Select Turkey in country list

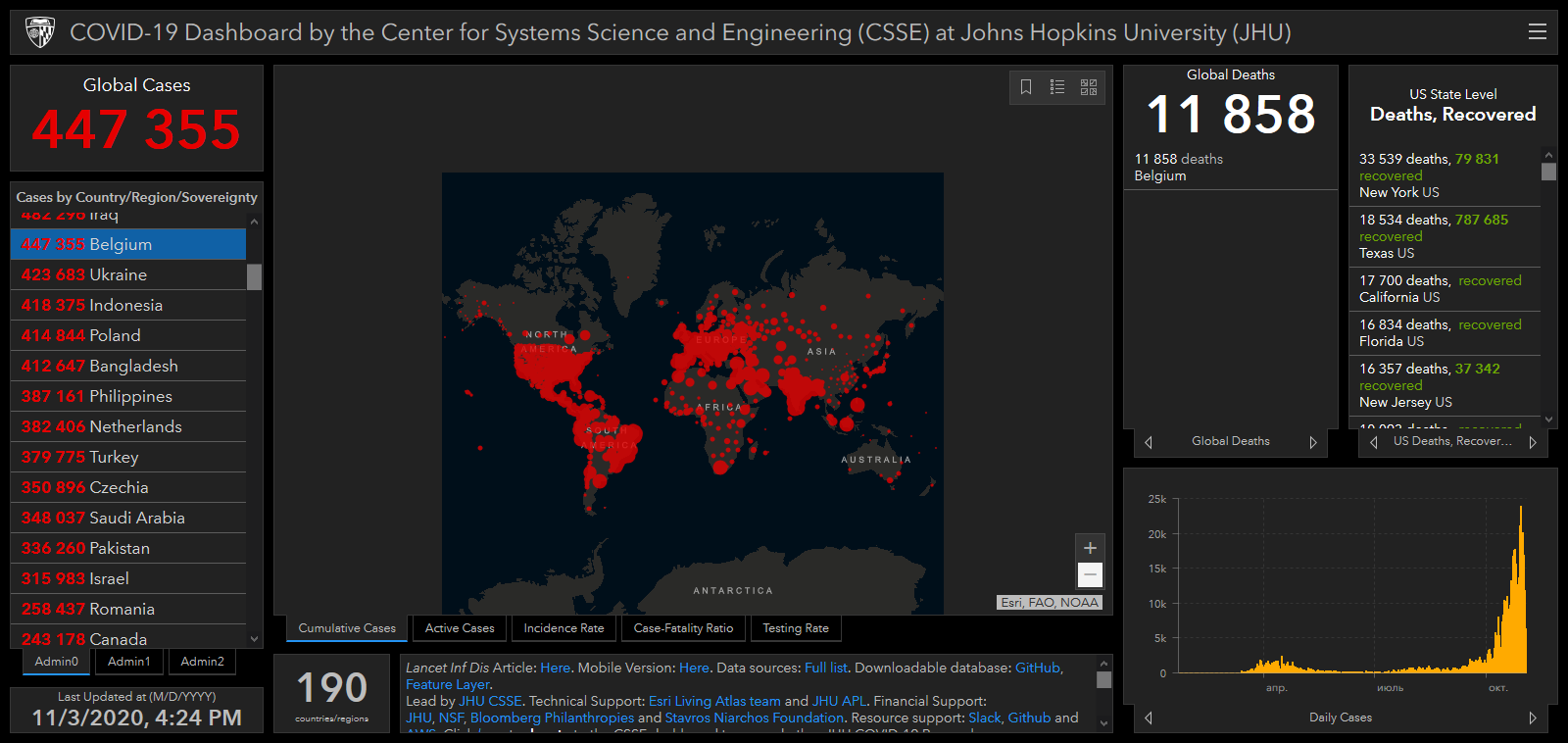(x=128, y=457)
